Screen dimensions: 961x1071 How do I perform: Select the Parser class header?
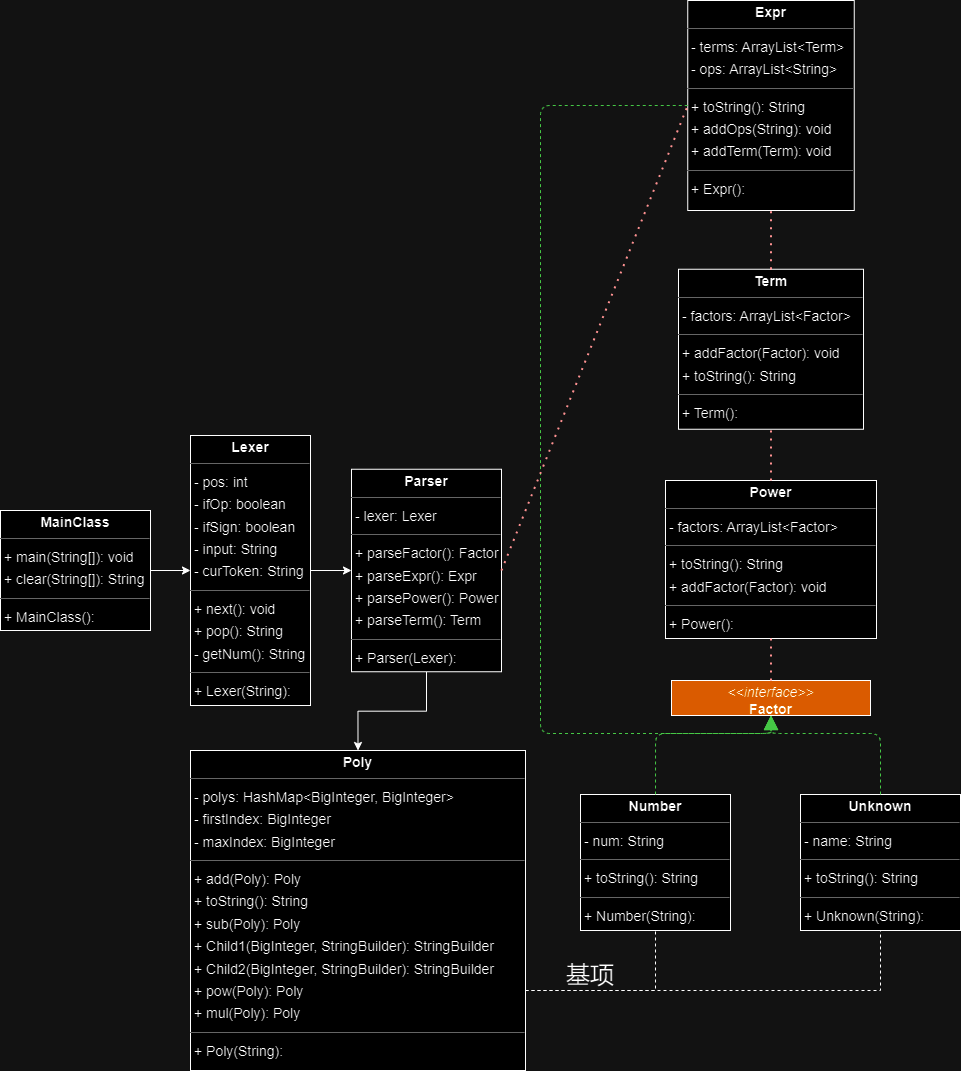tap(426, 483)
